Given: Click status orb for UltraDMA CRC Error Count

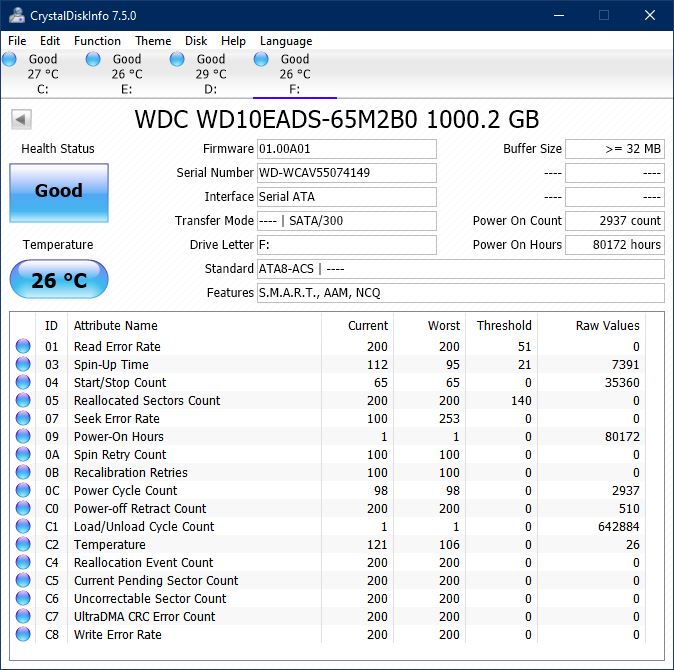Looking at the screenshot, I should 23,616.
